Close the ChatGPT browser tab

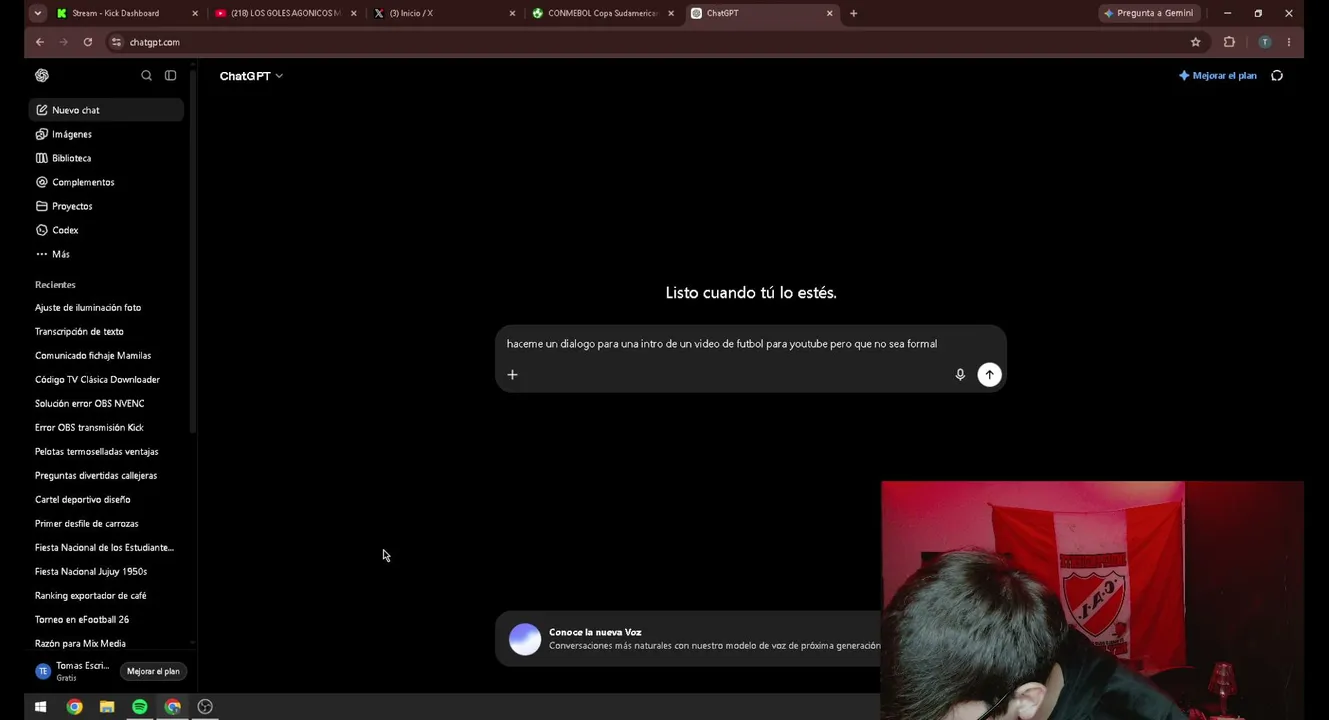[829, 13]
